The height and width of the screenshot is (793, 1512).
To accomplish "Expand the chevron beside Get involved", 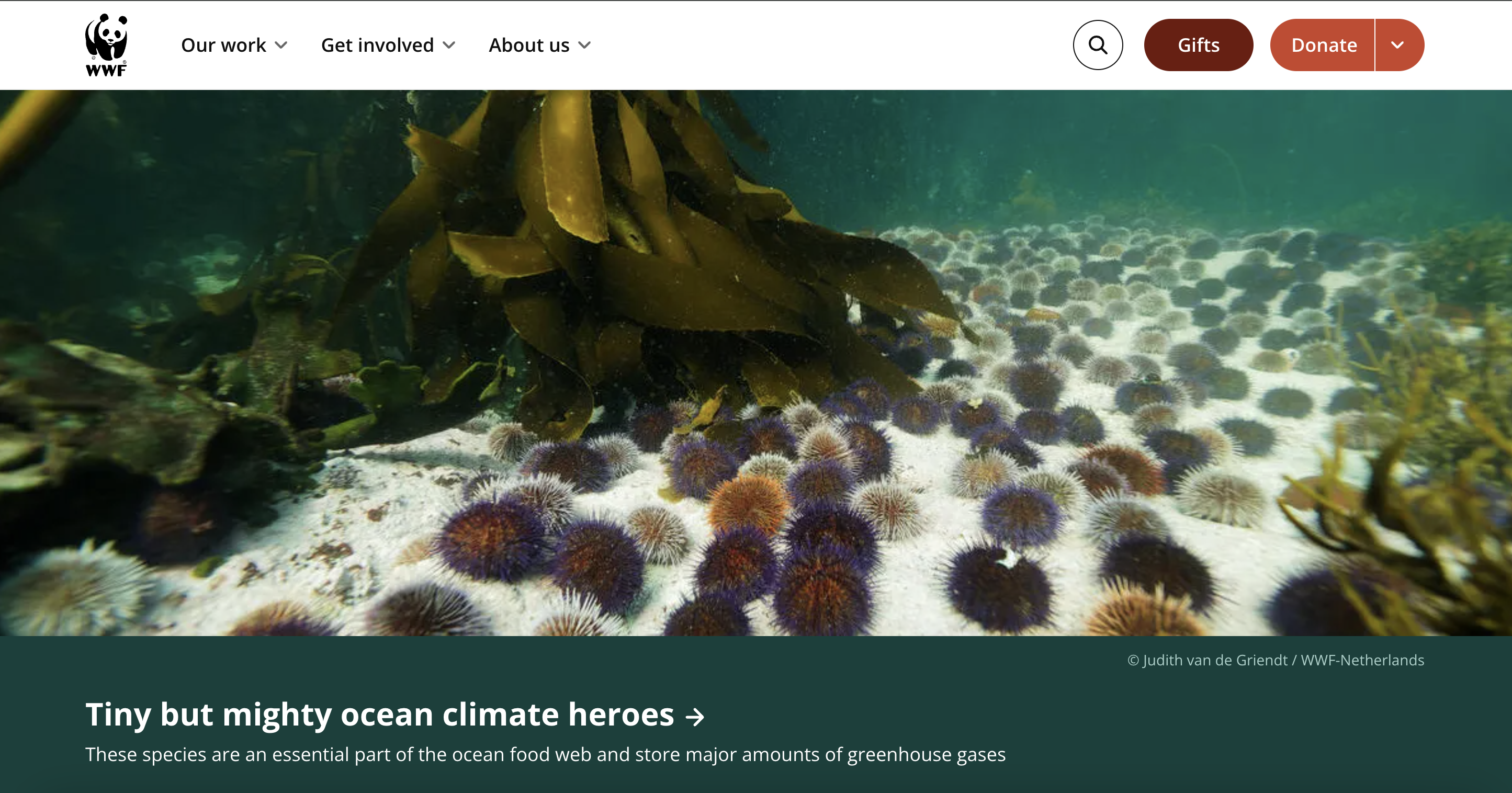I will [449, 45].
